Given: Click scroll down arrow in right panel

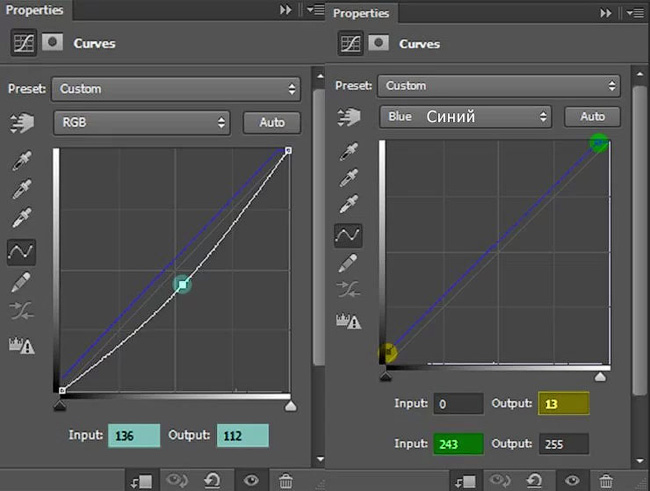Looking at the screenshot, I should tap(639, 461).
